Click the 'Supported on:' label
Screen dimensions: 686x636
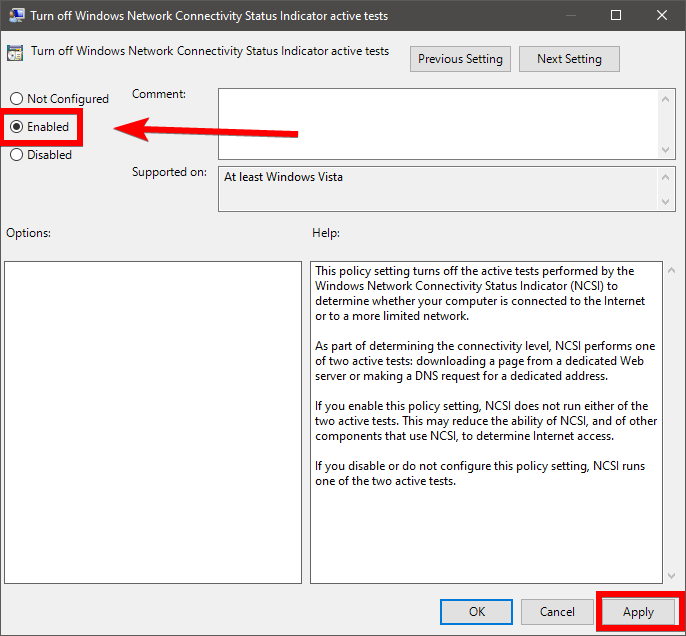pyautogui.click(x=169, y=172)
